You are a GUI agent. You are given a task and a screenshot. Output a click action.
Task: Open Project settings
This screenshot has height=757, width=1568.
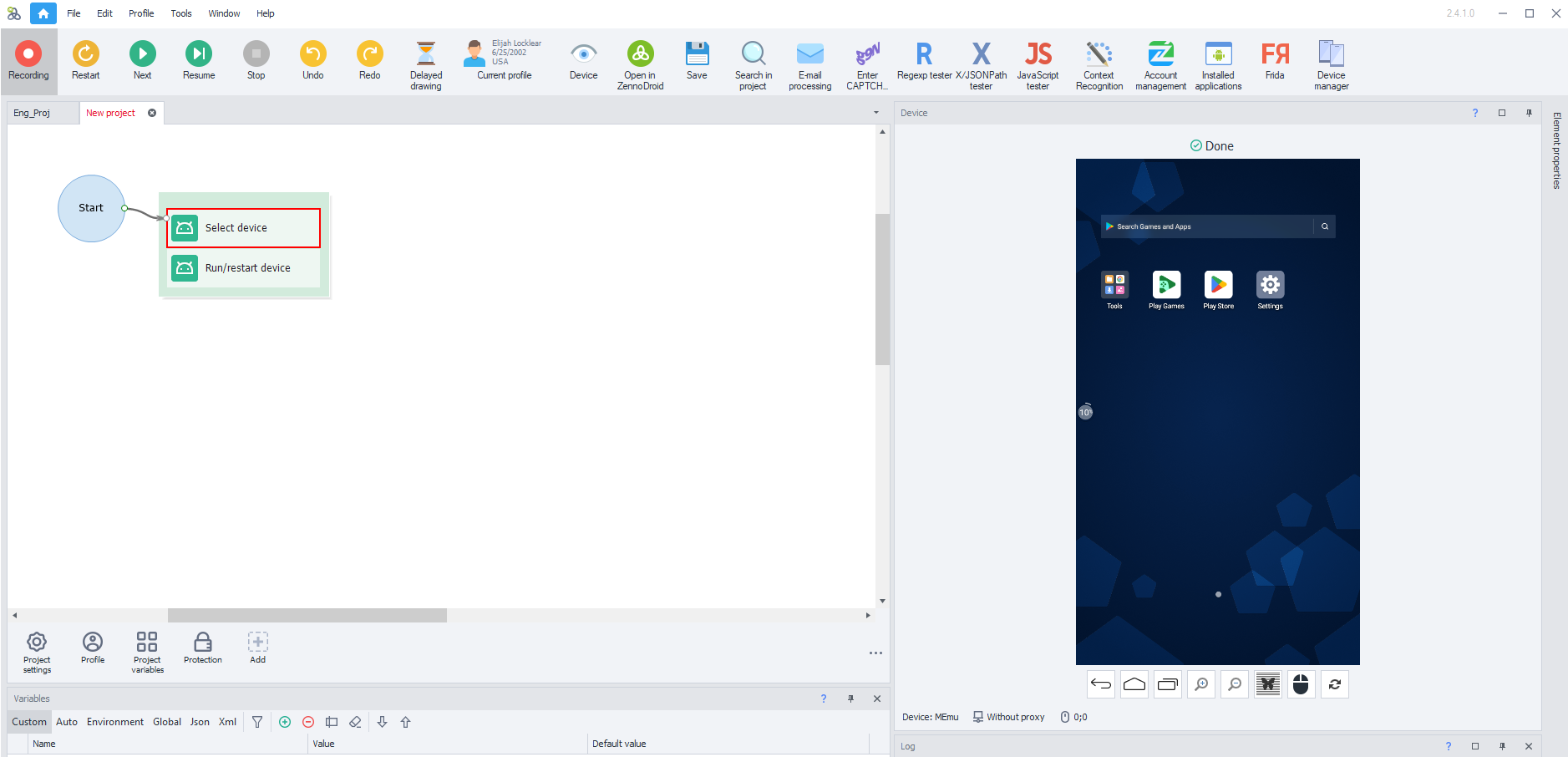(x=37, y=651)
